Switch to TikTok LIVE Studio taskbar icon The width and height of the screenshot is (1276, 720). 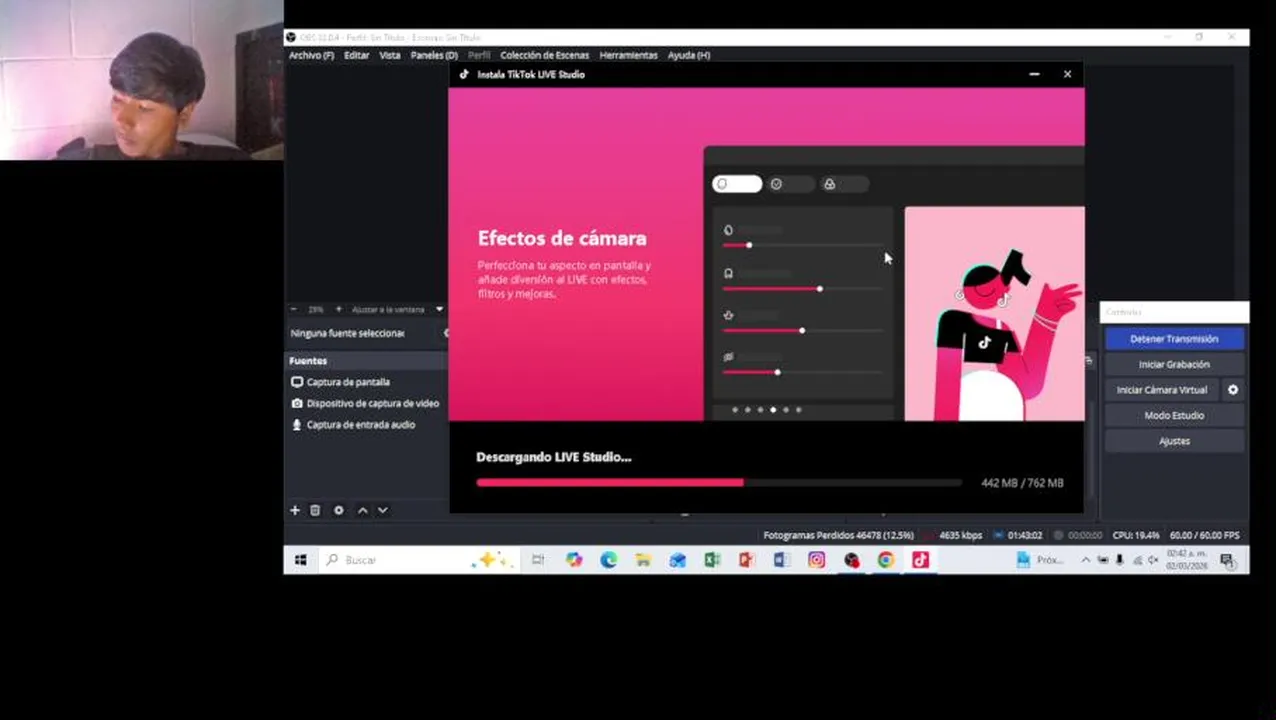point(920,560)
